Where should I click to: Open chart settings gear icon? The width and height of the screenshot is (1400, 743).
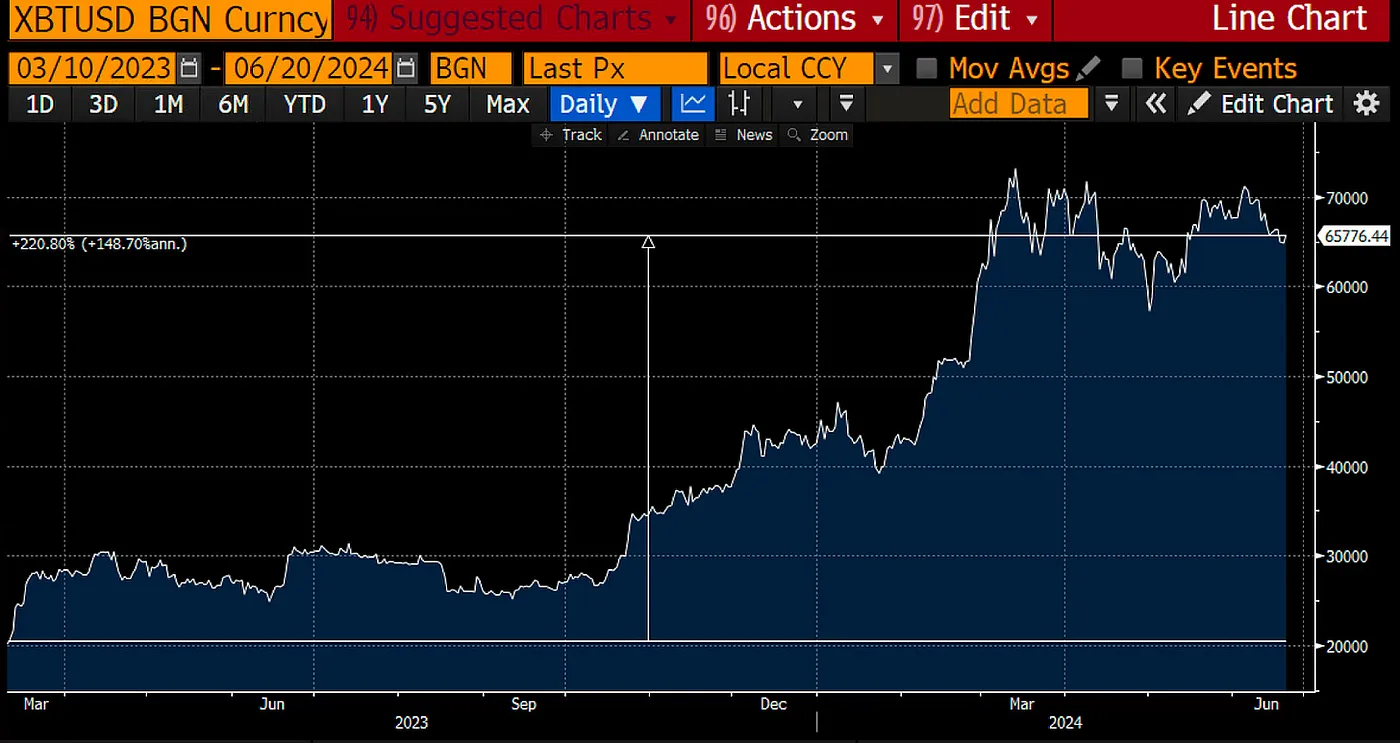[x=1366, y=103]
